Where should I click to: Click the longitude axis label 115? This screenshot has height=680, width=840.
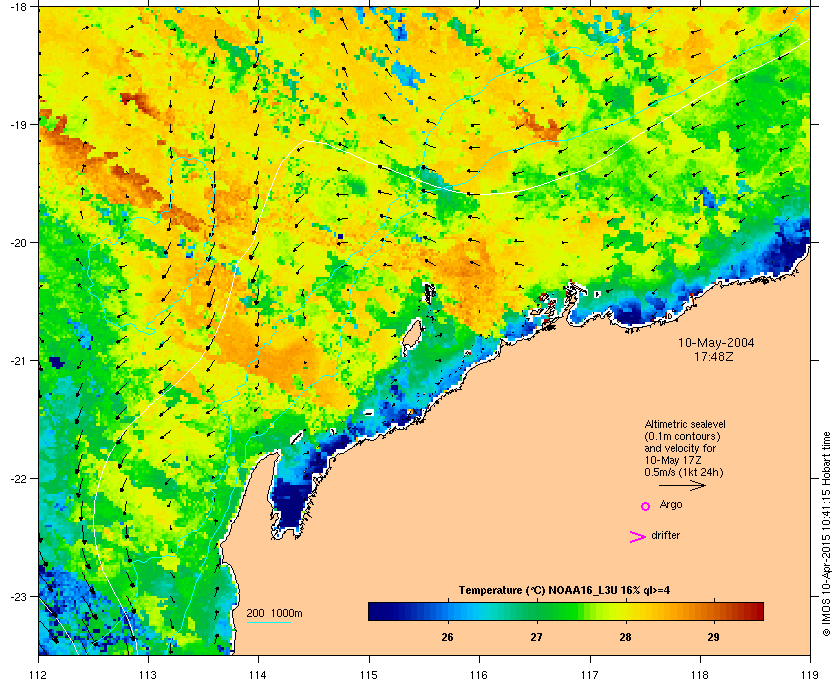(x=369, y=675)
